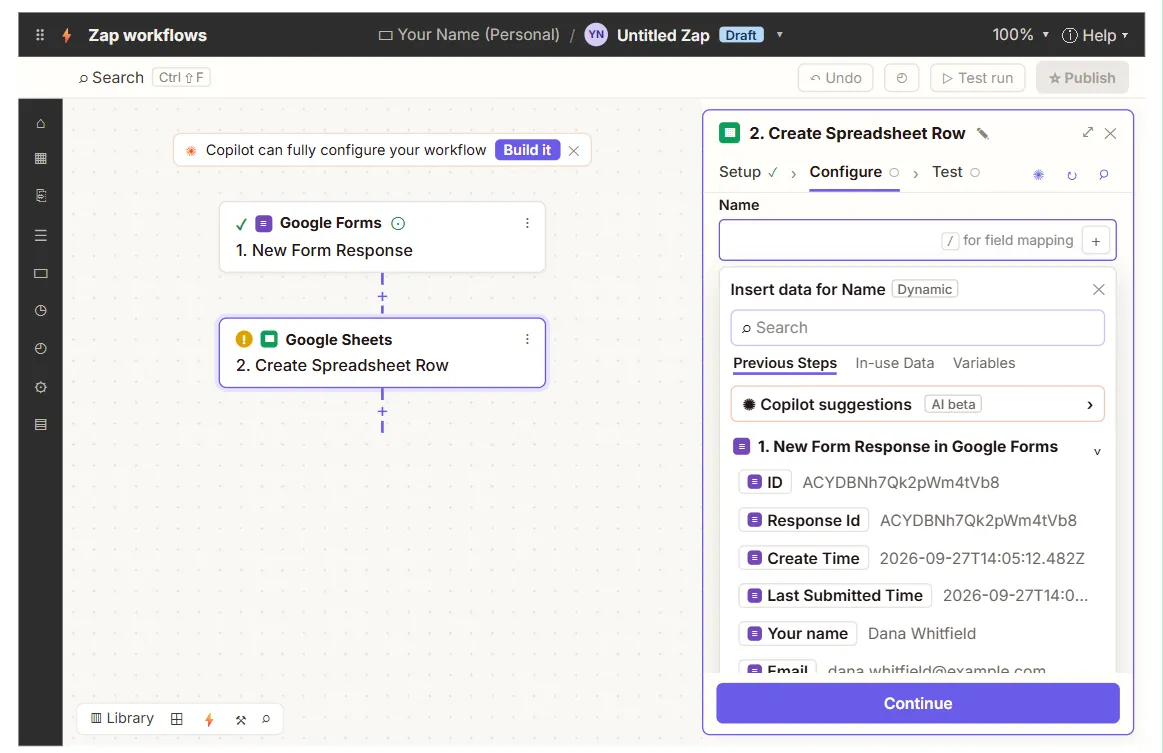Image resolution: width=1163 pixels, height=753 pixels.
Task: Insert the Last Submitted Time field pill
Action: click(x=834, y=595)
